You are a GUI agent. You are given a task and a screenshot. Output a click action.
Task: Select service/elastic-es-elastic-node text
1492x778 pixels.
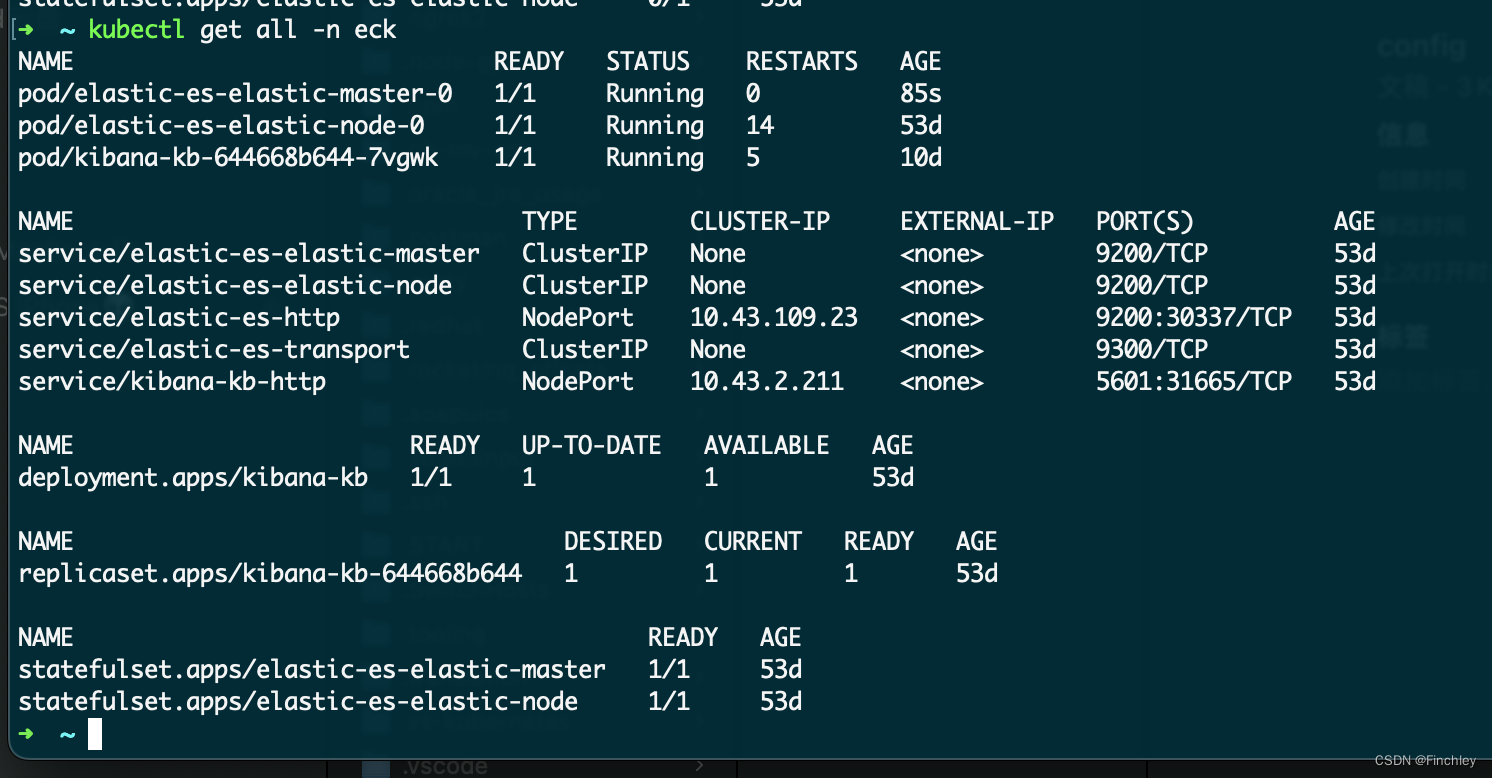(235, 286)
